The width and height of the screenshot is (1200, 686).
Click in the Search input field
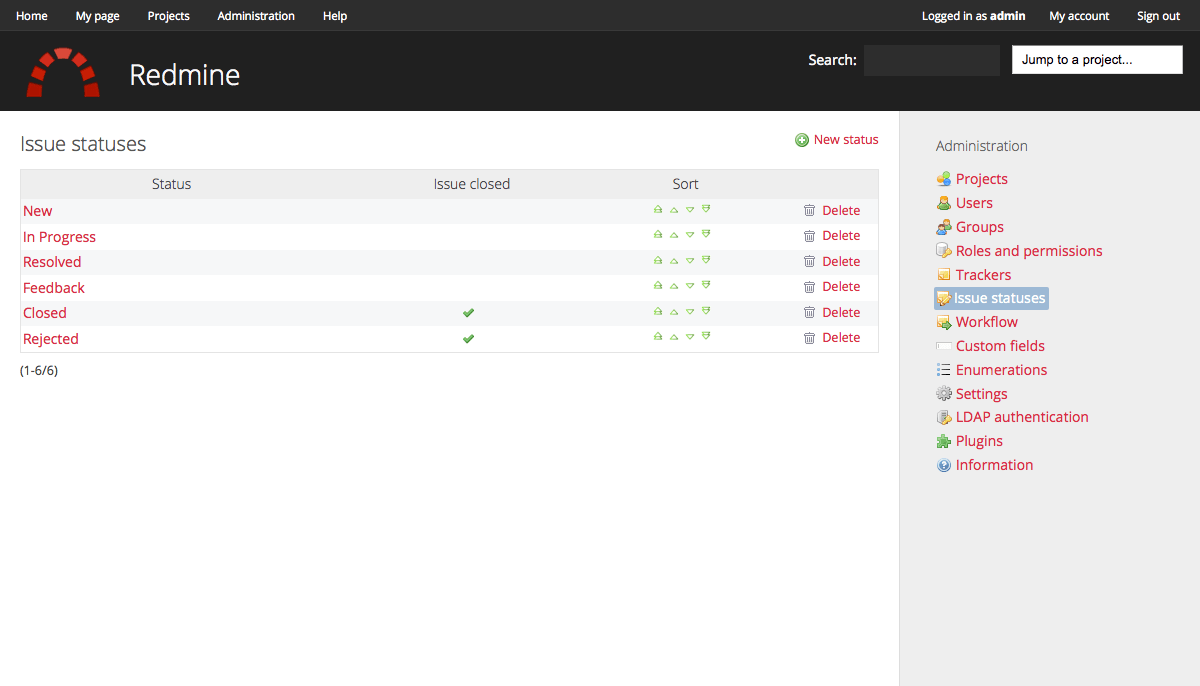(x=932, y=60)
